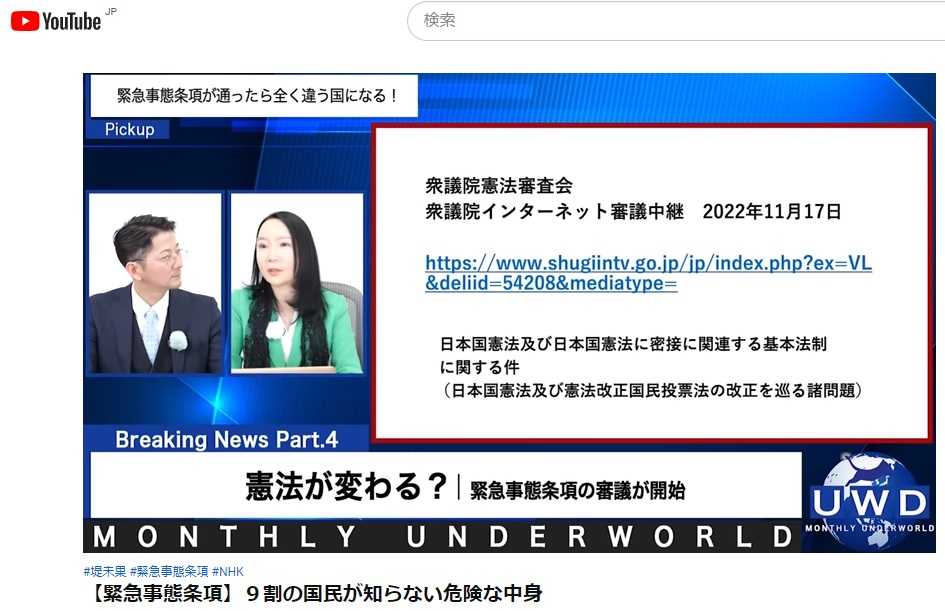The height and width of the screenshot is (611, 945).
Task: Click the red YouTube play logo icon
Action: click(25, 20)
